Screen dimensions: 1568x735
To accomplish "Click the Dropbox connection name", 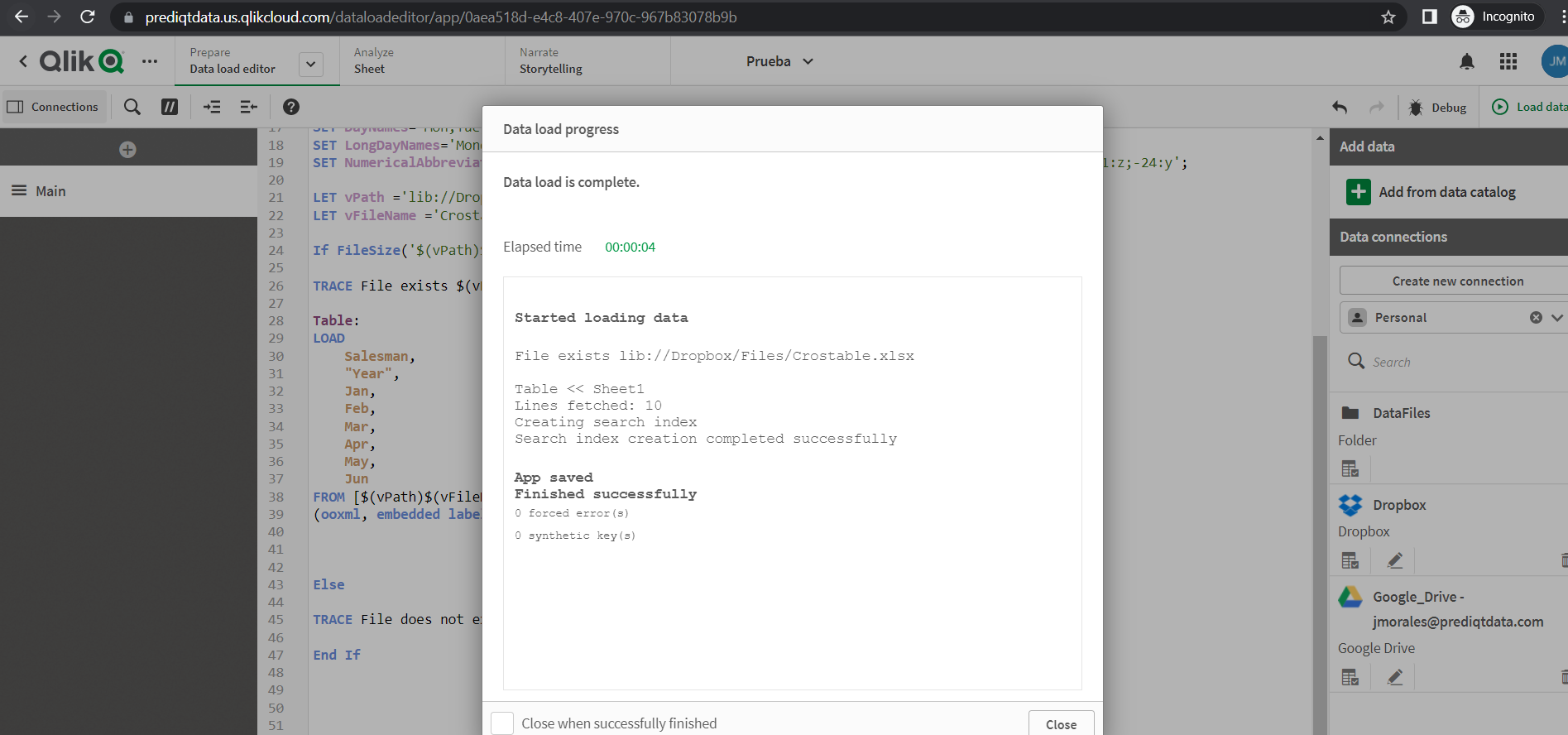I will [1399, 505].
